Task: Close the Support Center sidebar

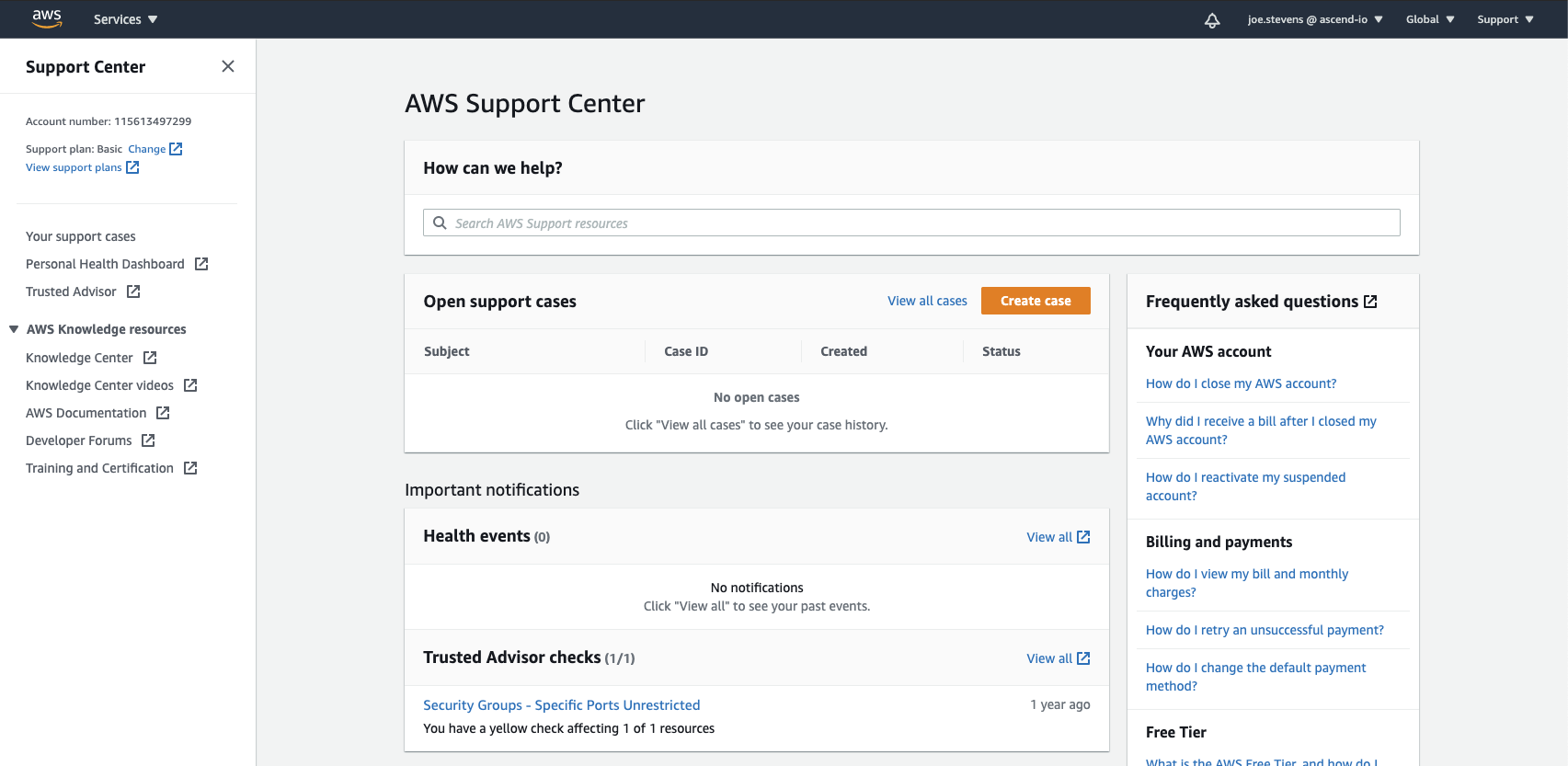Action: click(228, 66)
